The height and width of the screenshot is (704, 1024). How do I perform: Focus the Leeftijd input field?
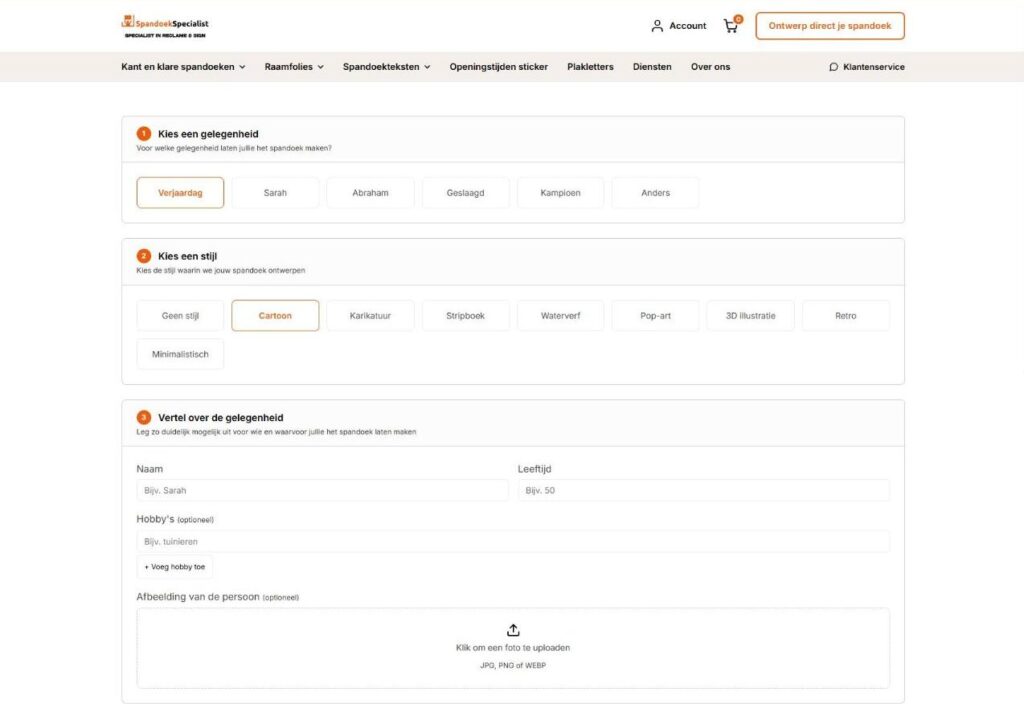703,490
